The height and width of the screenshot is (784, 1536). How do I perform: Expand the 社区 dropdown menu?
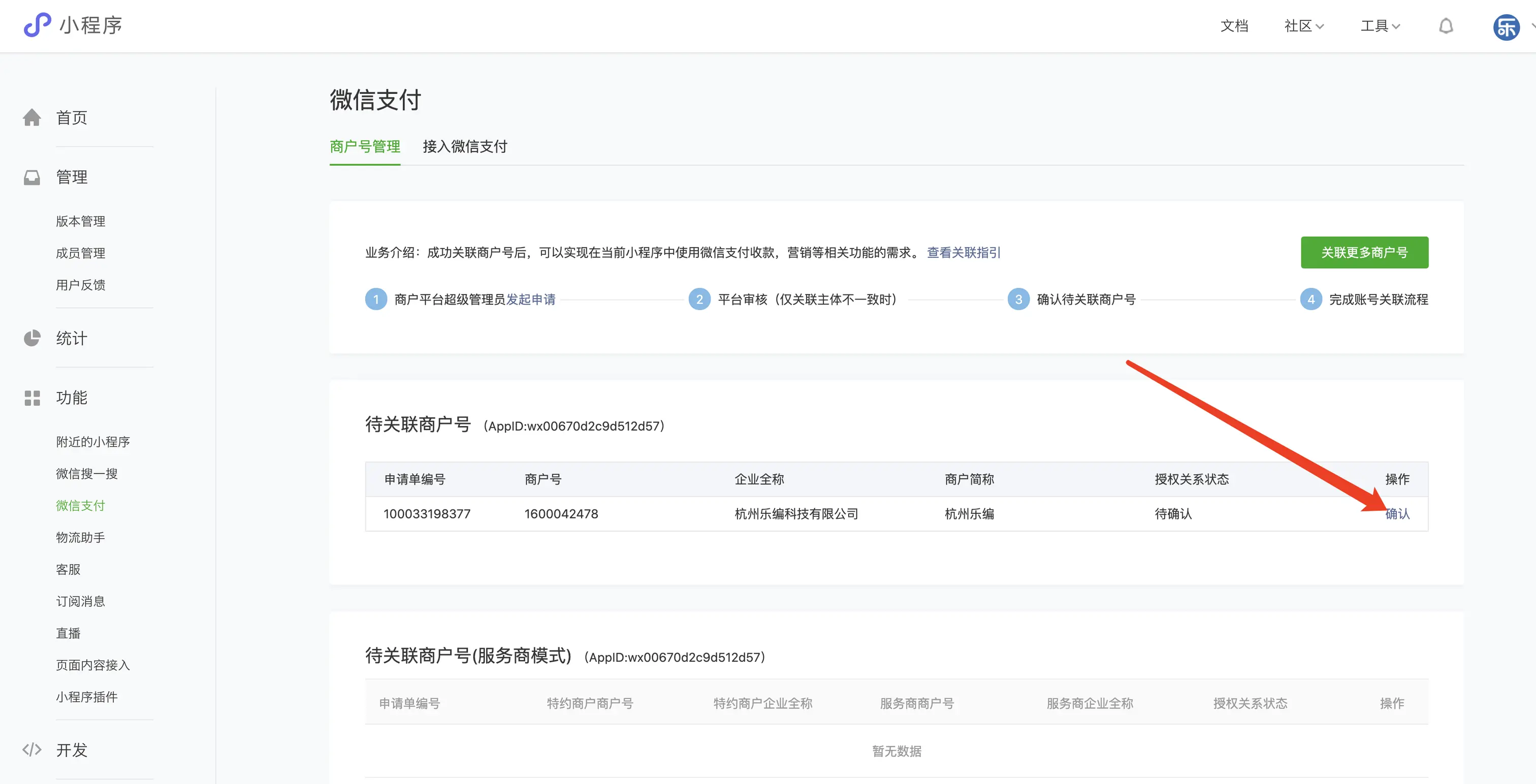pyautogui.click(x=1303, y=26)
